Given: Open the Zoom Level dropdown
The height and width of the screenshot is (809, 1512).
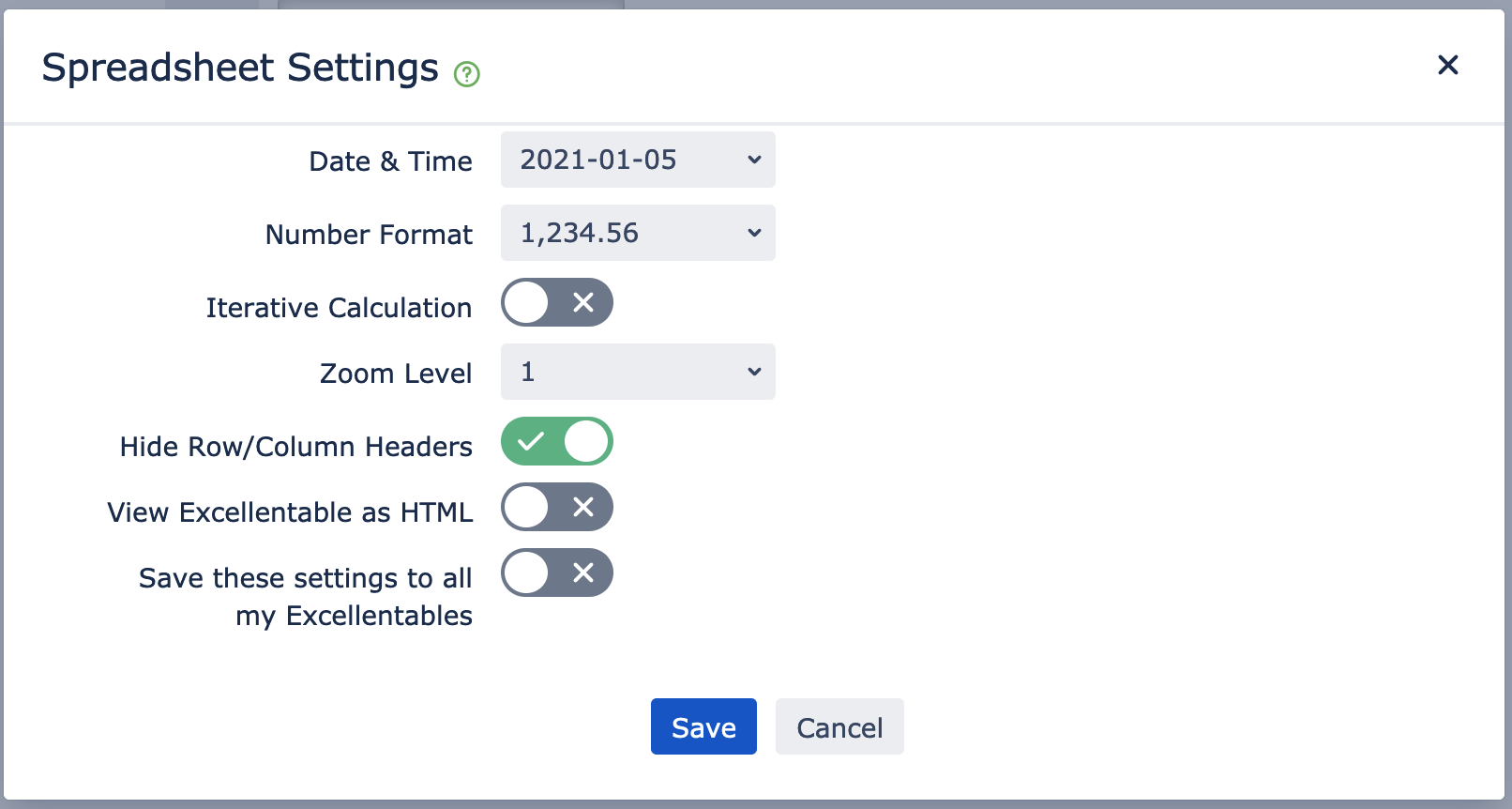Looking at the screenshot, I should point(638,372).
